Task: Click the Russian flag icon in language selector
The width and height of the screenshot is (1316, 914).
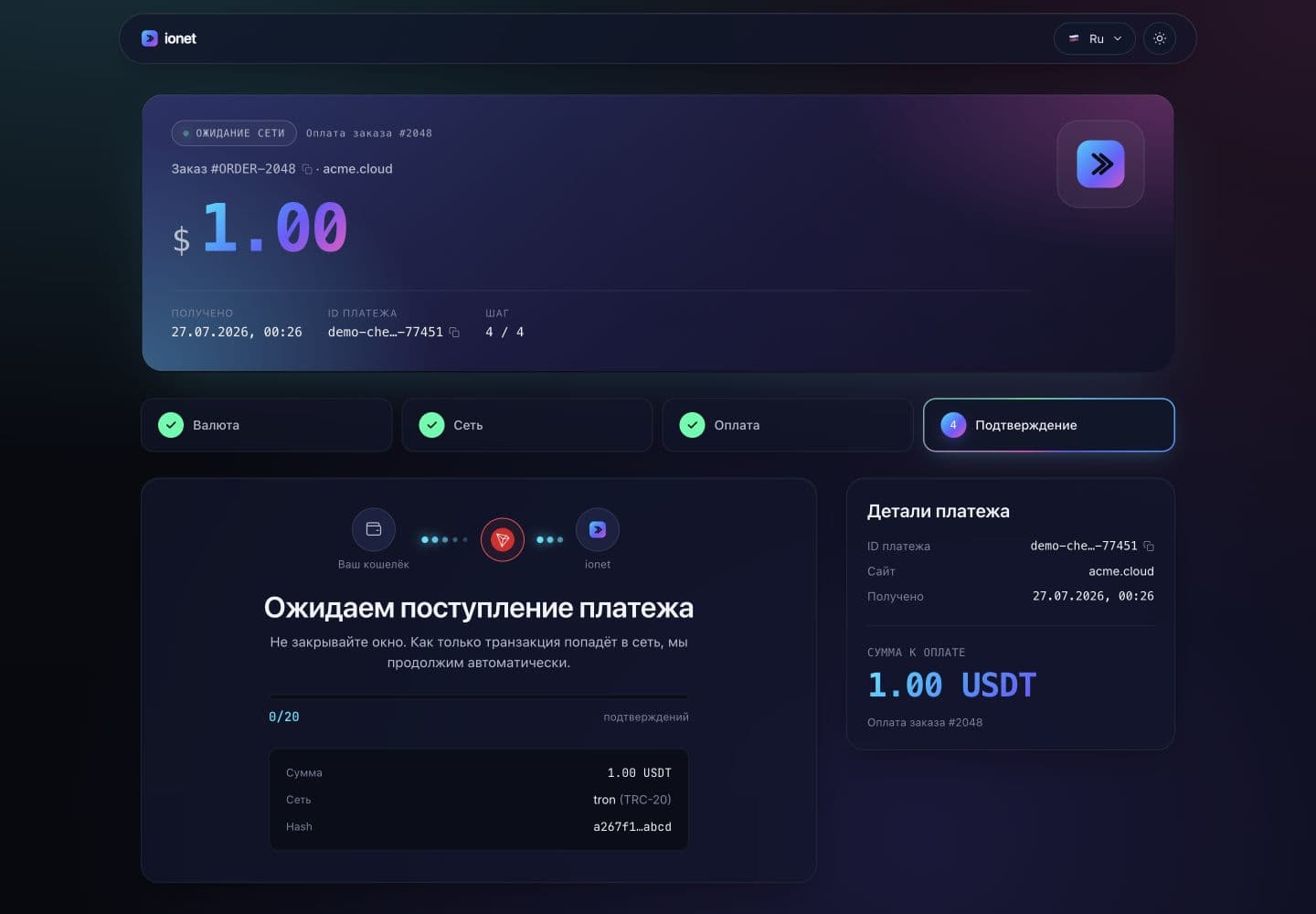Action: [1074, 38]
